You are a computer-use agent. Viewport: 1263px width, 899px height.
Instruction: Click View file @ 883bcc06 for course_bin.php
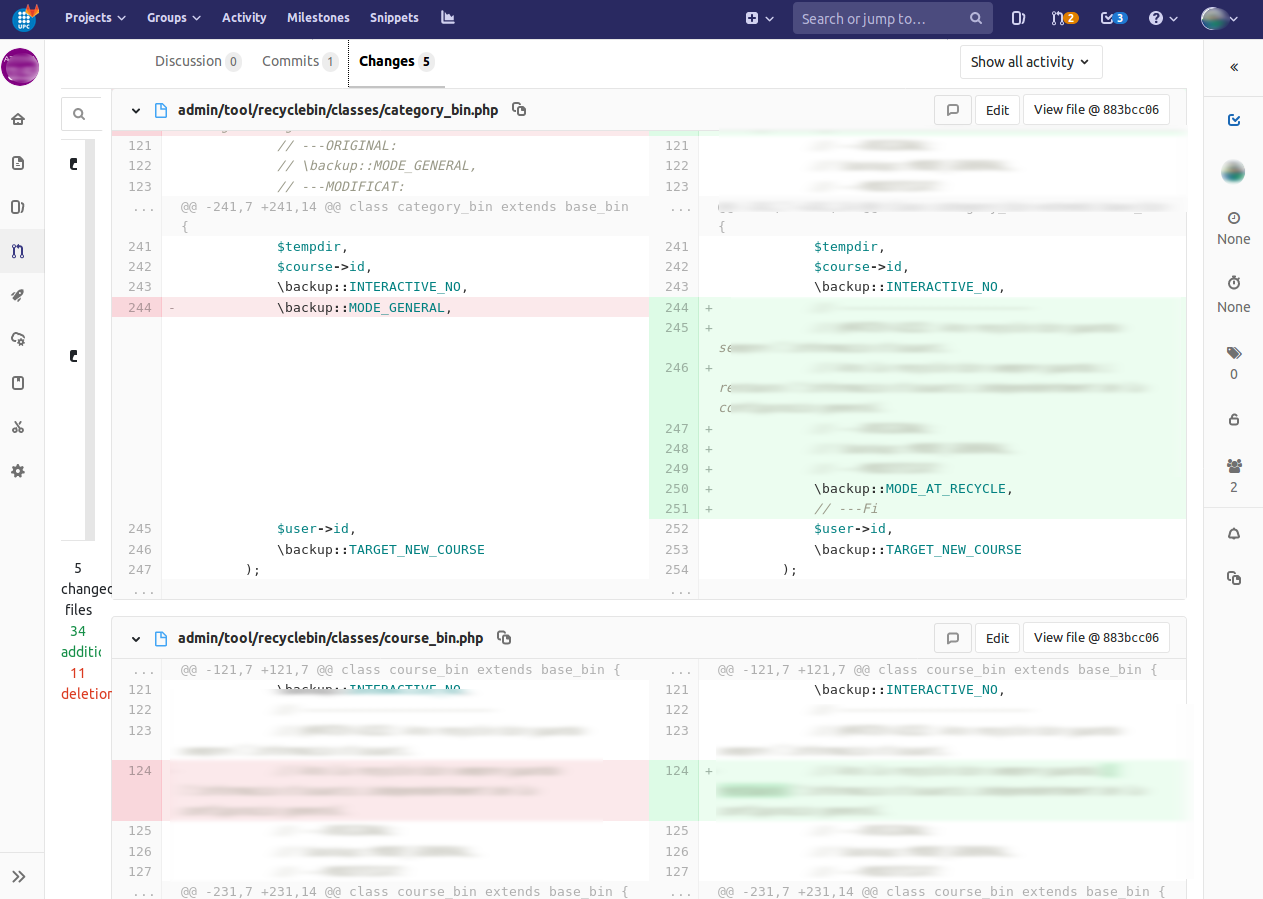pos(1096,637)
